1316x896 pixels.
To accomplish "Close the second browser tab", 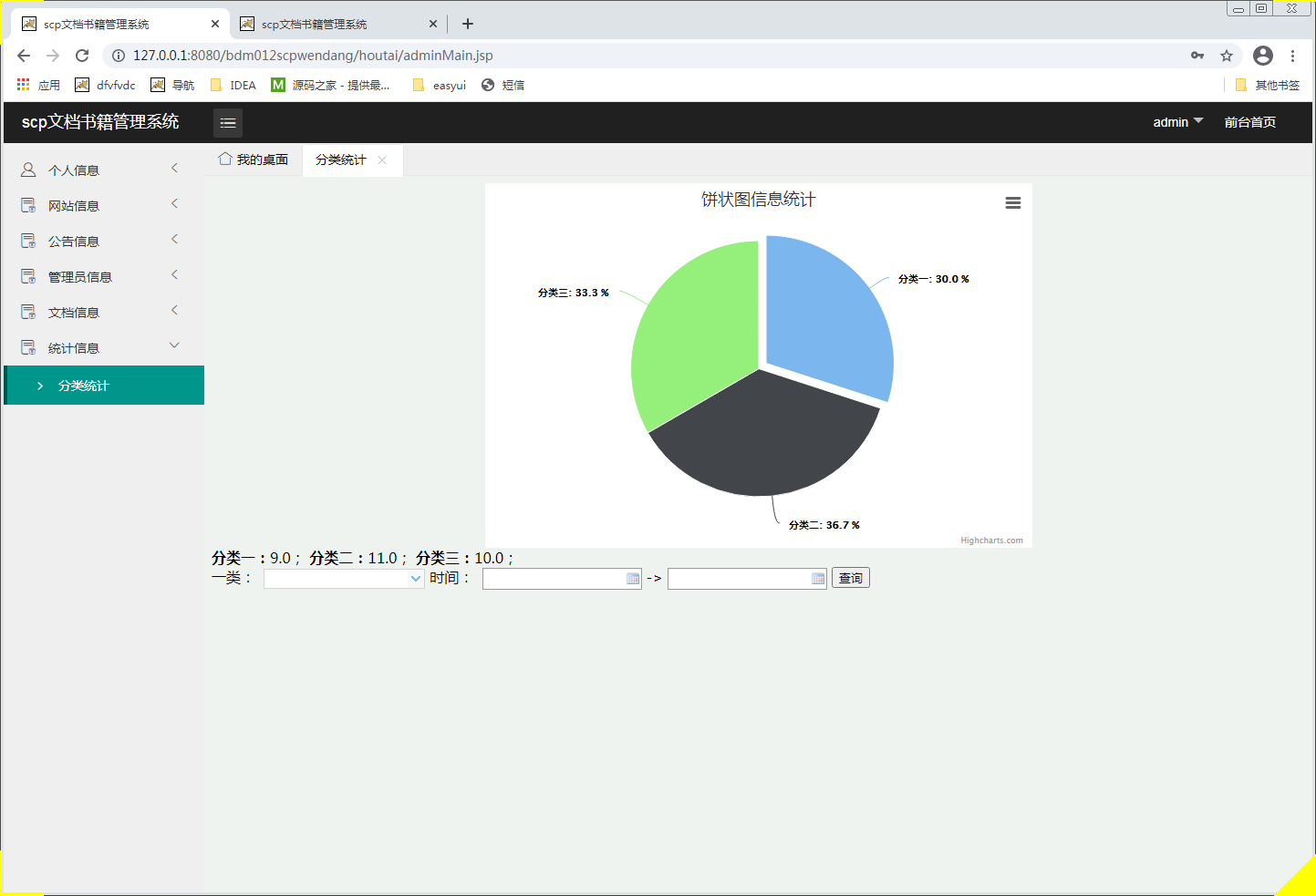I will pyautogui.click(x=433, y=24).
